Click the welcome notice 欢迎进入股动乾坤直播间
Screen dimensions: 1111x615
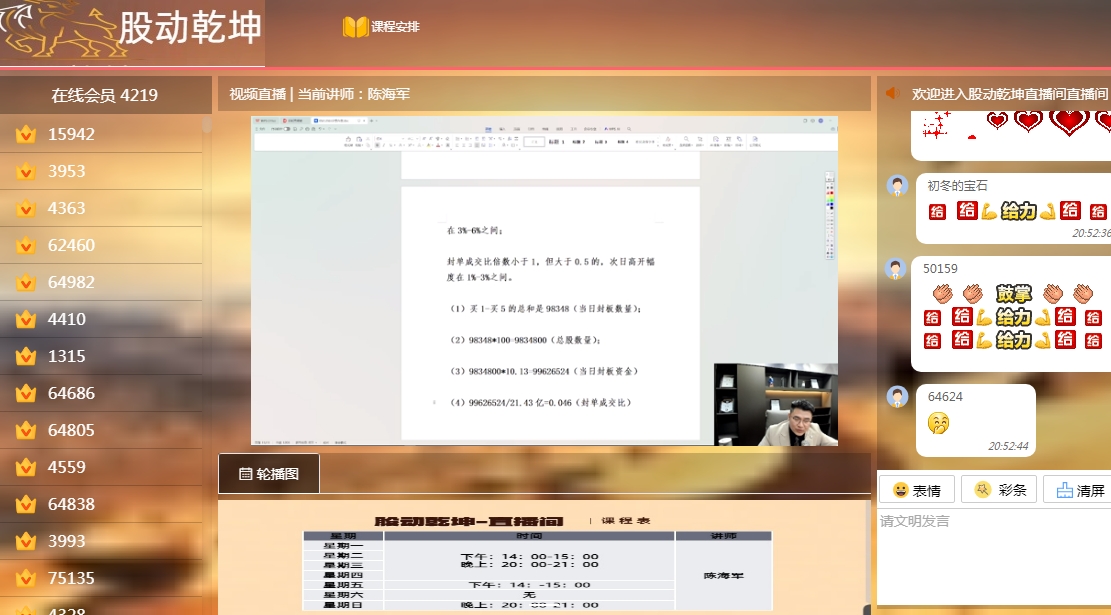click(x=1010, y=94)
